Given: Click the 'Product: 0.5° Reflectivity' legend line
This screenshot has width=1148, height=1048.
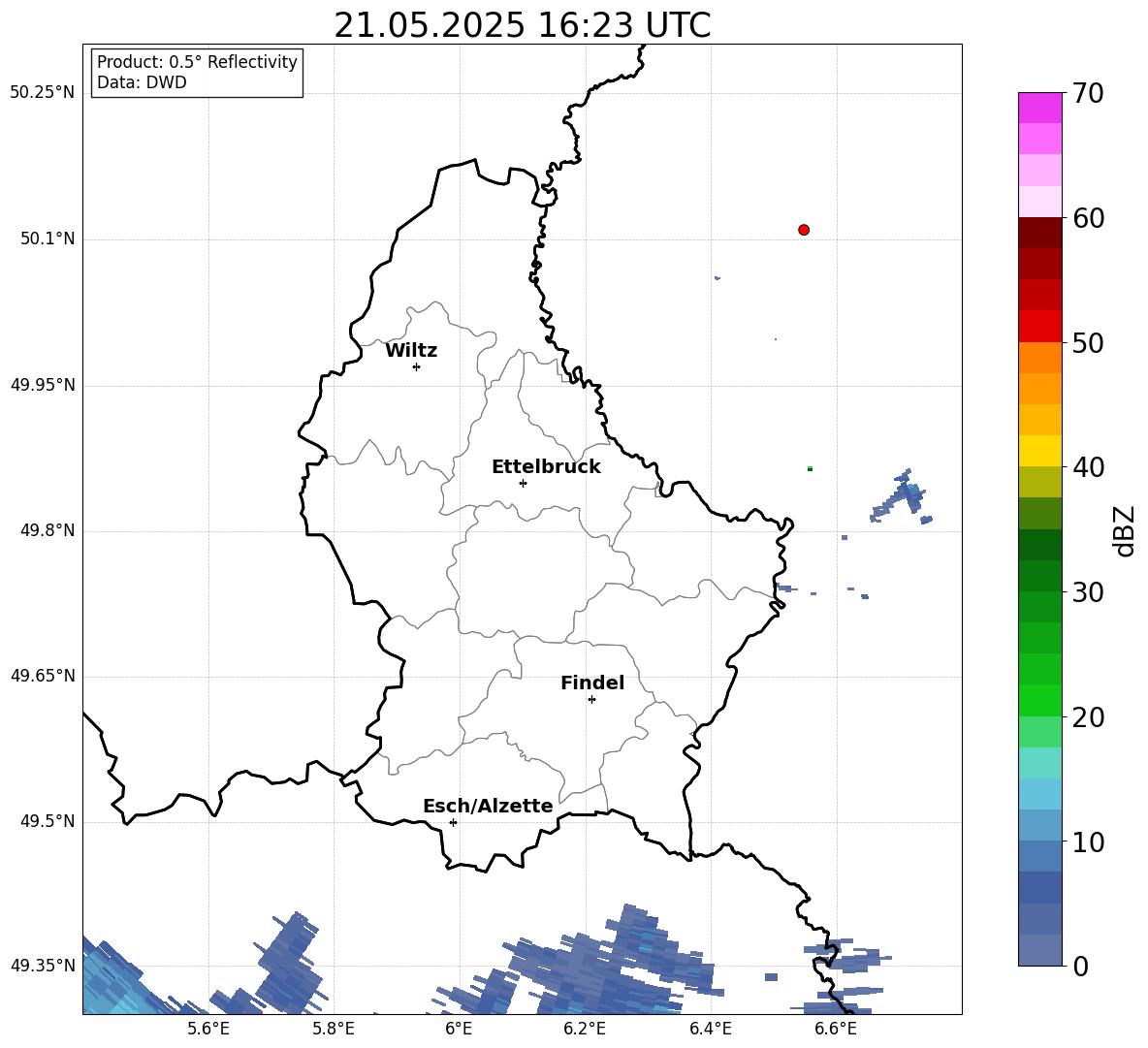Looking at the screenshot, I should point(197,62).
